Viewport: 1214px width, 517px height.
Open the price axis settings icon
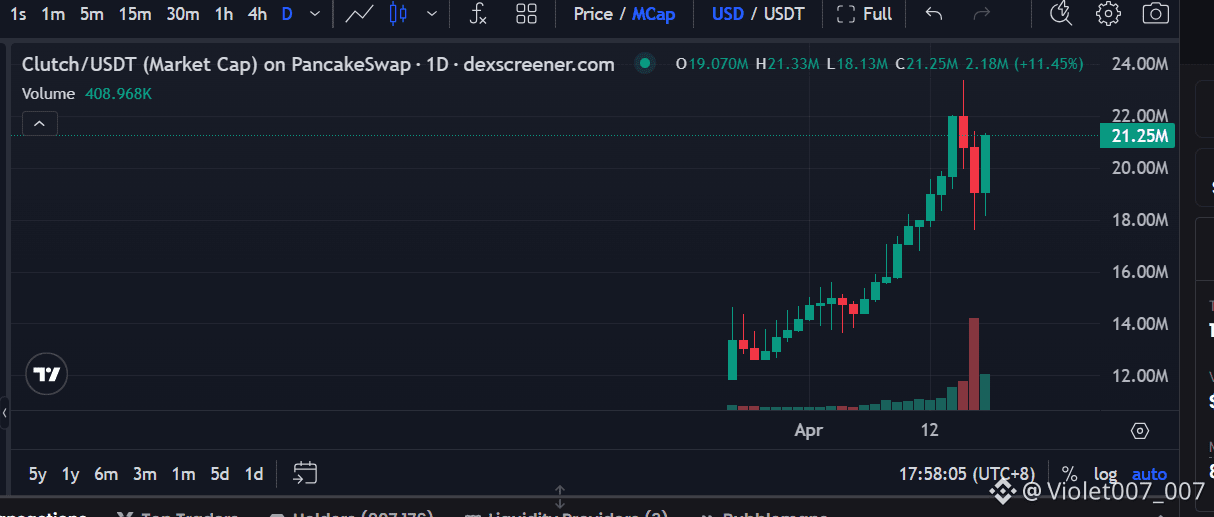[1139, 431]
